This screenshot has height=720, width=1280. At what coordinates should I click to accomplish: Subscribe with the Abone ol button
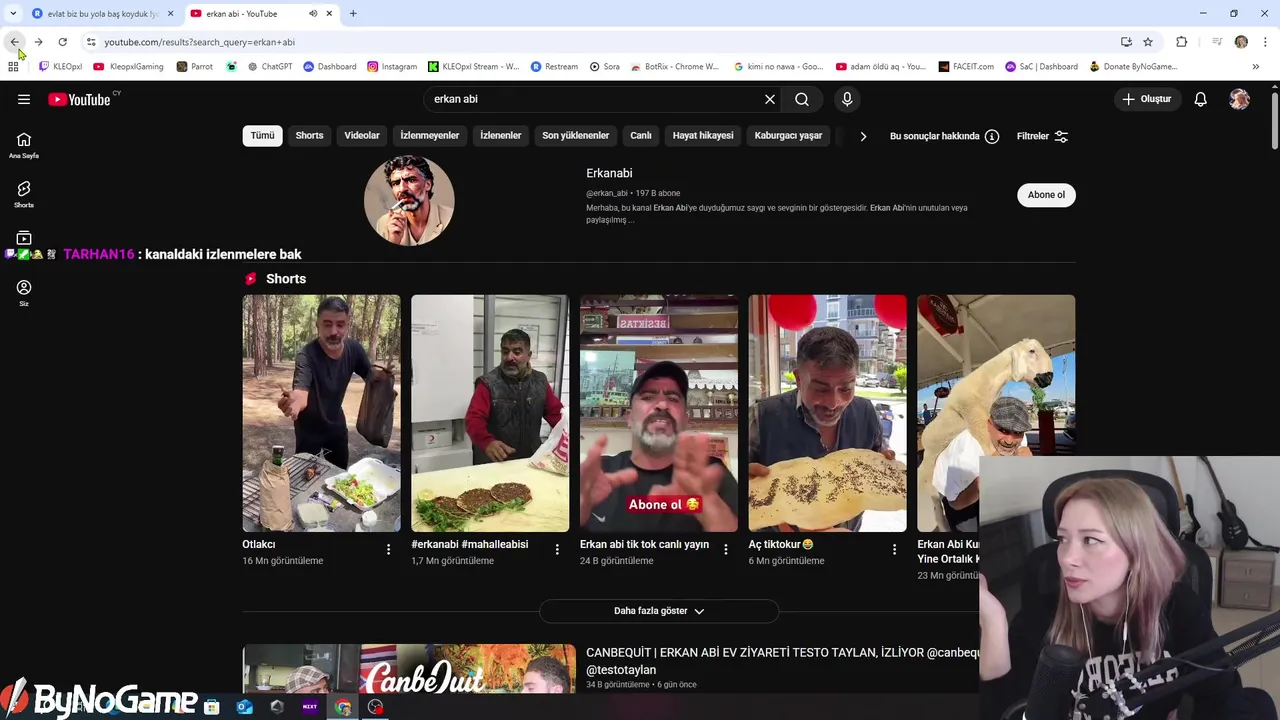[1046, 195]
